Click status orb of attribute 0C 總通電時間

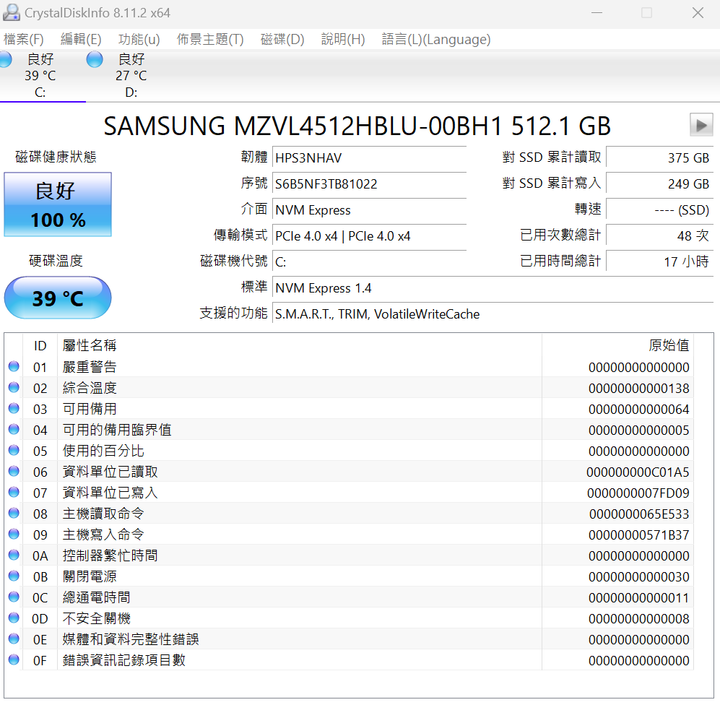(14, 597)
